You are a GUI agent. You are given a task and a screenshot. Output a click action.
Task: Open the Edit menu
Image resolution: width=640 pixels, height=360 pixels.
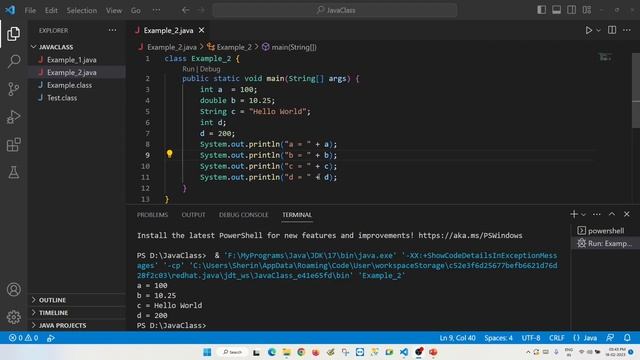pyautogui.click(x=51, y=10)
